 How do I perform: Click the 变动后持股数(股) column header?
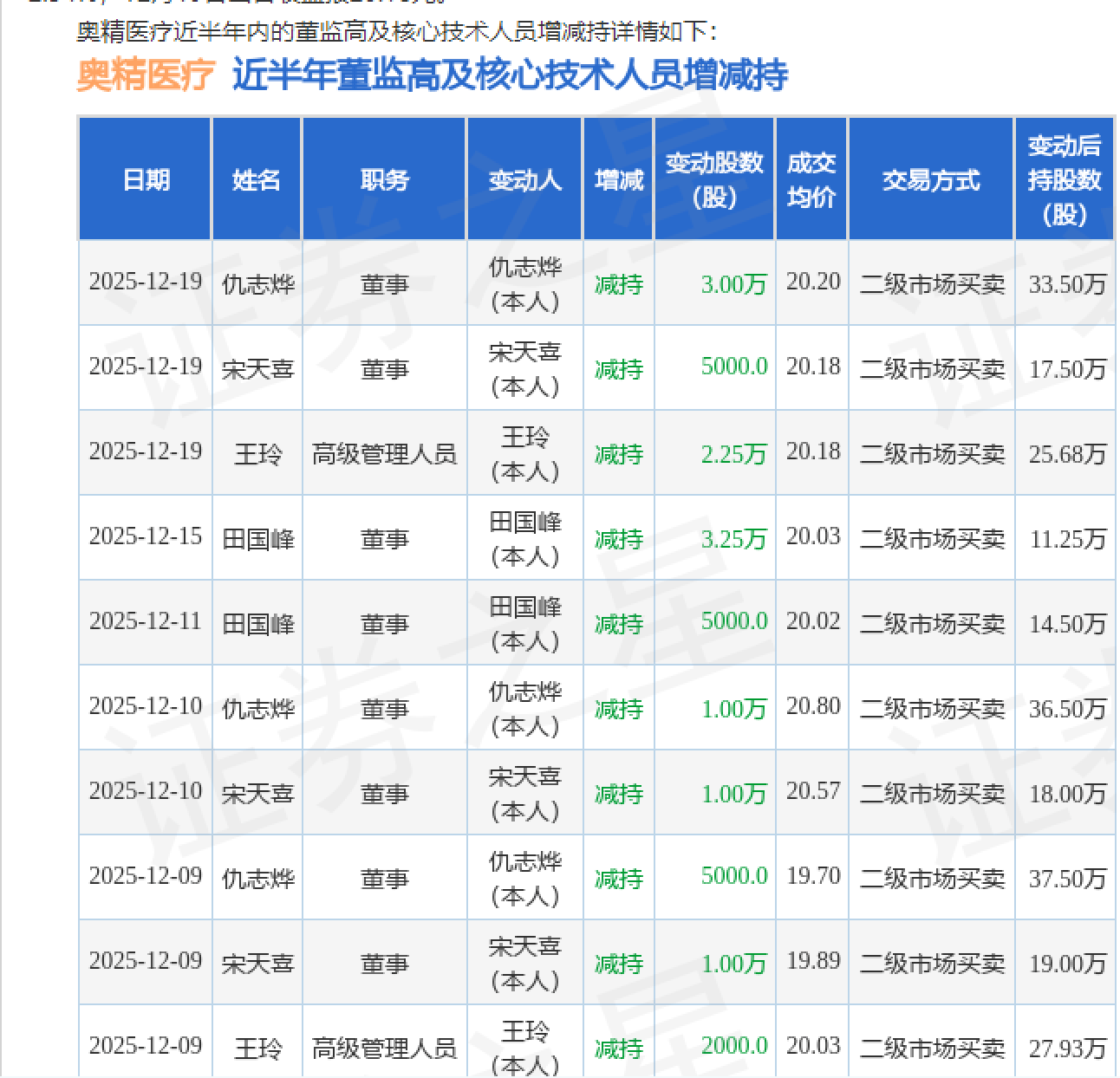pyautogui.click(x=1065, y=179)
